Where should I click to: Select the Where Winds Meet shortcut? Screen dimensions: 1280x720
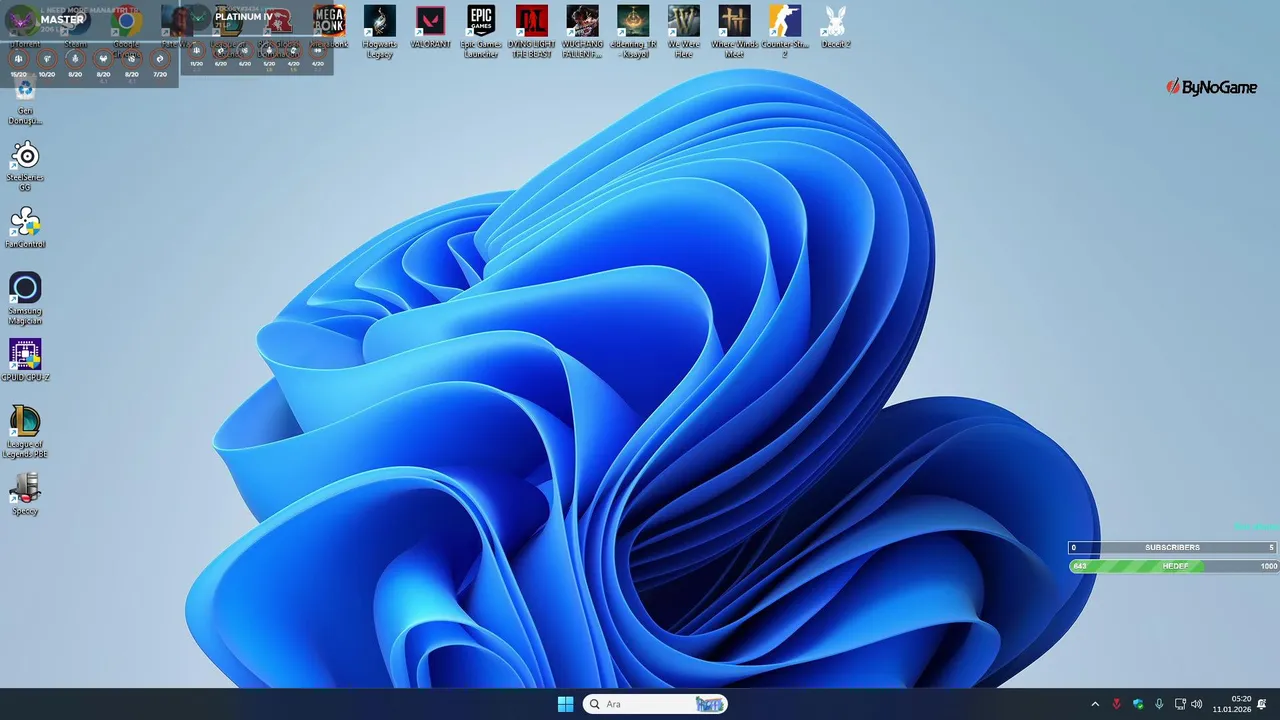[x=734, y=31]
